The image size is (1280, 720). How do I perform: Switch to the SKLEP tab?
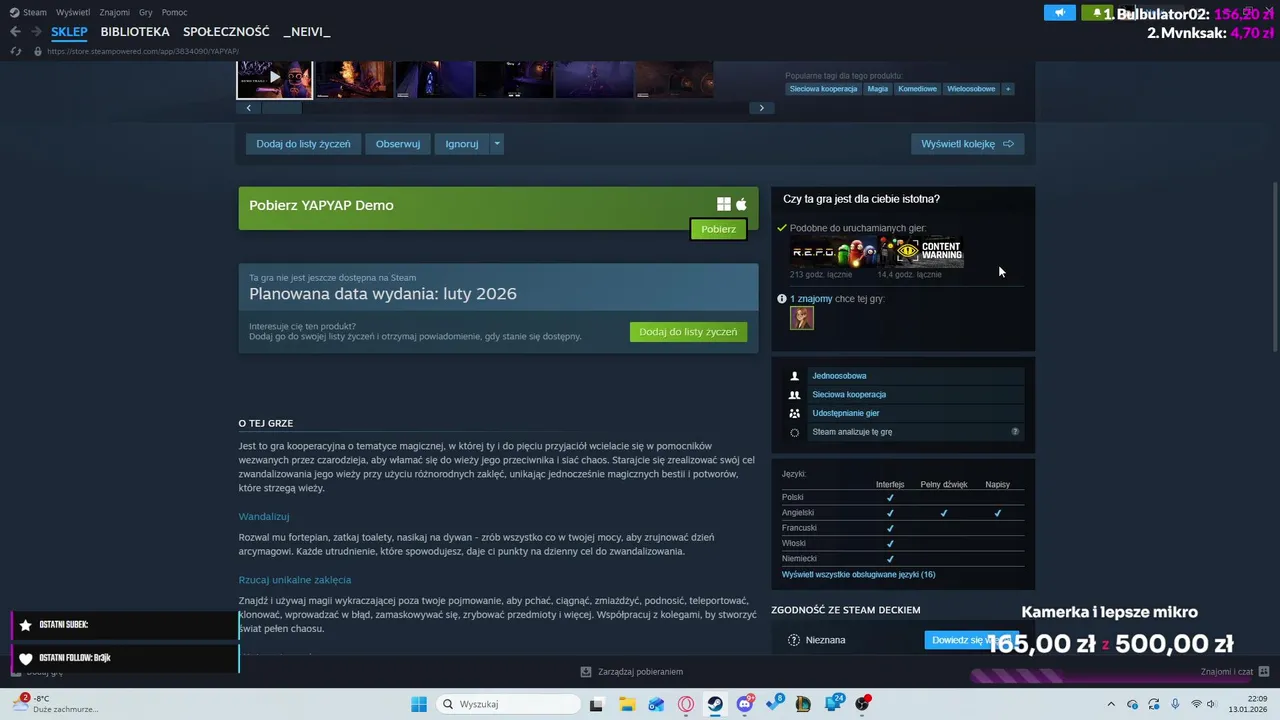pyautogui.click(x=69, y=32)
